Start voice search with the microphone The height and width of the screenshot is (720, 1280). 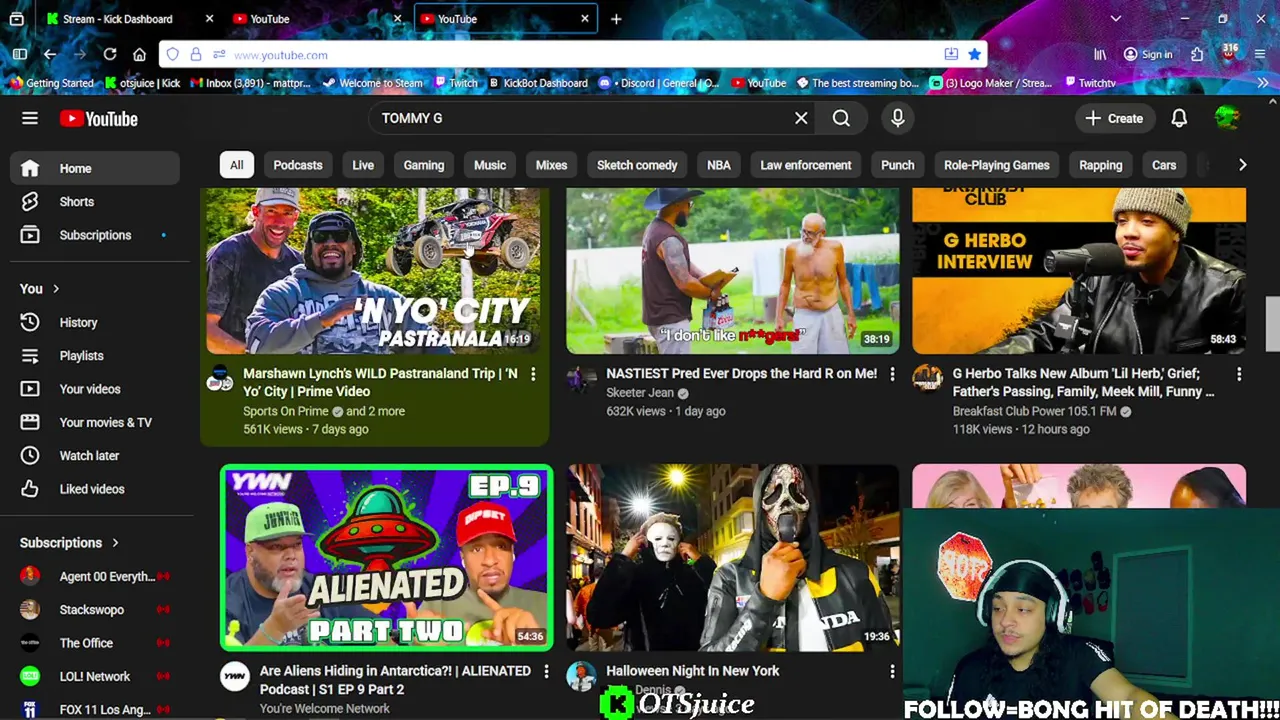(898, 118)
